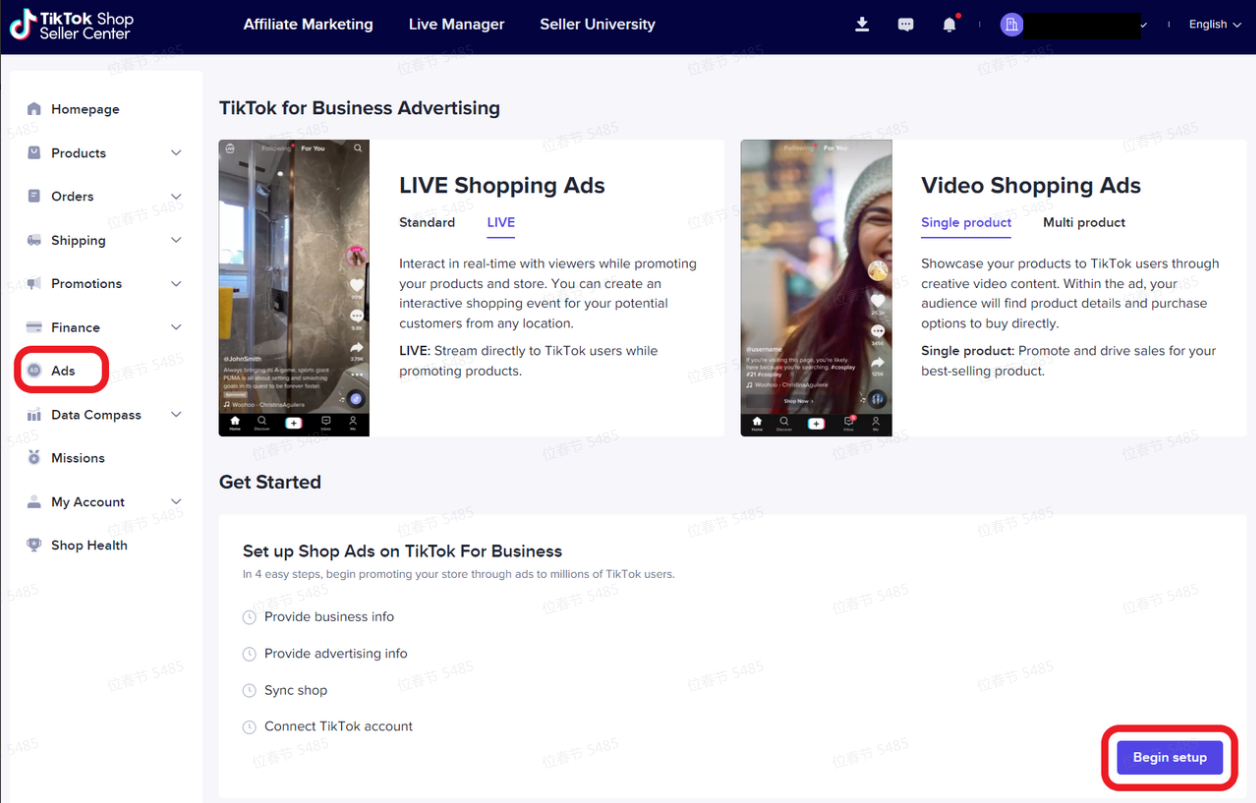The width and height of the screenshot is (1256, 803).
Task: Expand the My Account menu chevron
Action: pyautogui.click(x=176, y=502)
